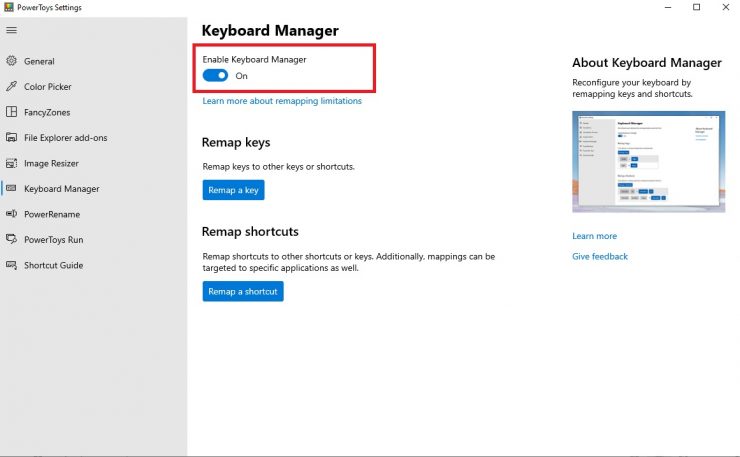
Task: Click the Remap keys section heading
Action: (236, 143)
